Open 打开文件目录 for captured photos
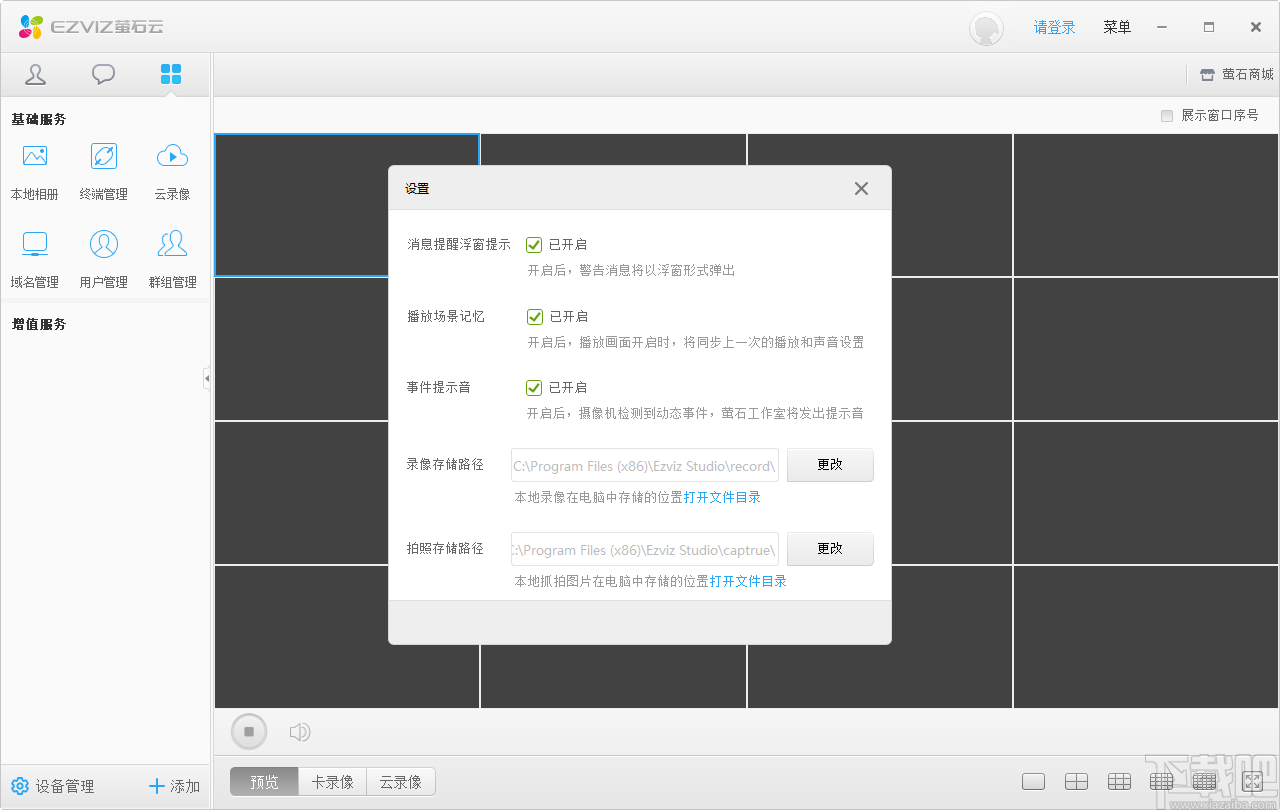The image size is (1280, 810). tap(747, 580)
